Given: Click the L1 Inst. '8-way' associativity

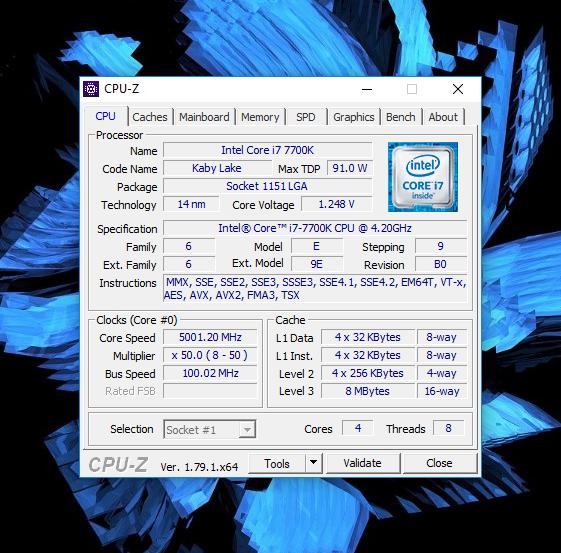Looking at the screenshot, I should 442,355.
